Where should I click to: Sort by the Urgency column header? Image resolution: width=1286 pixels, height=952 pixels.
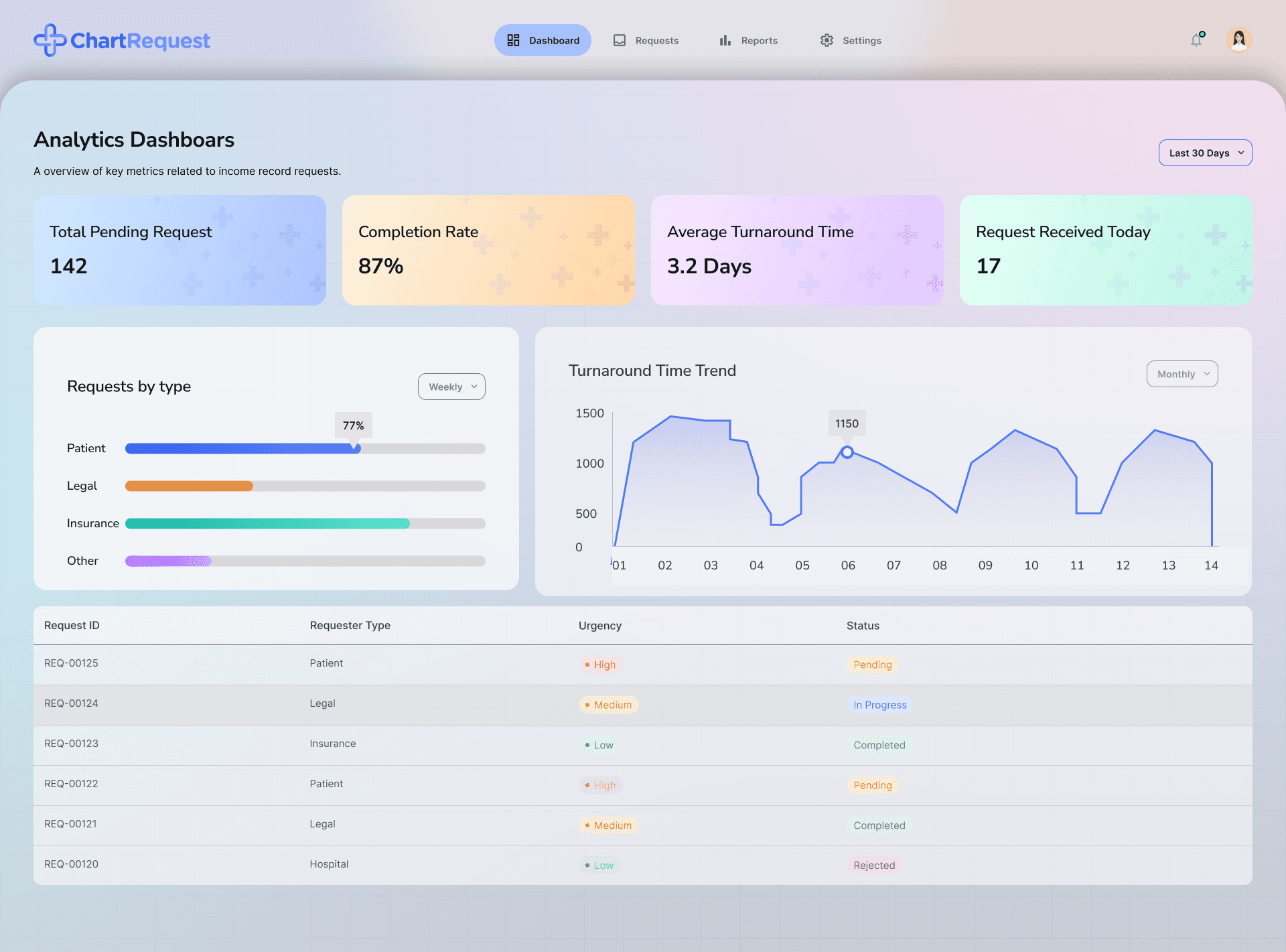point(599,626)
